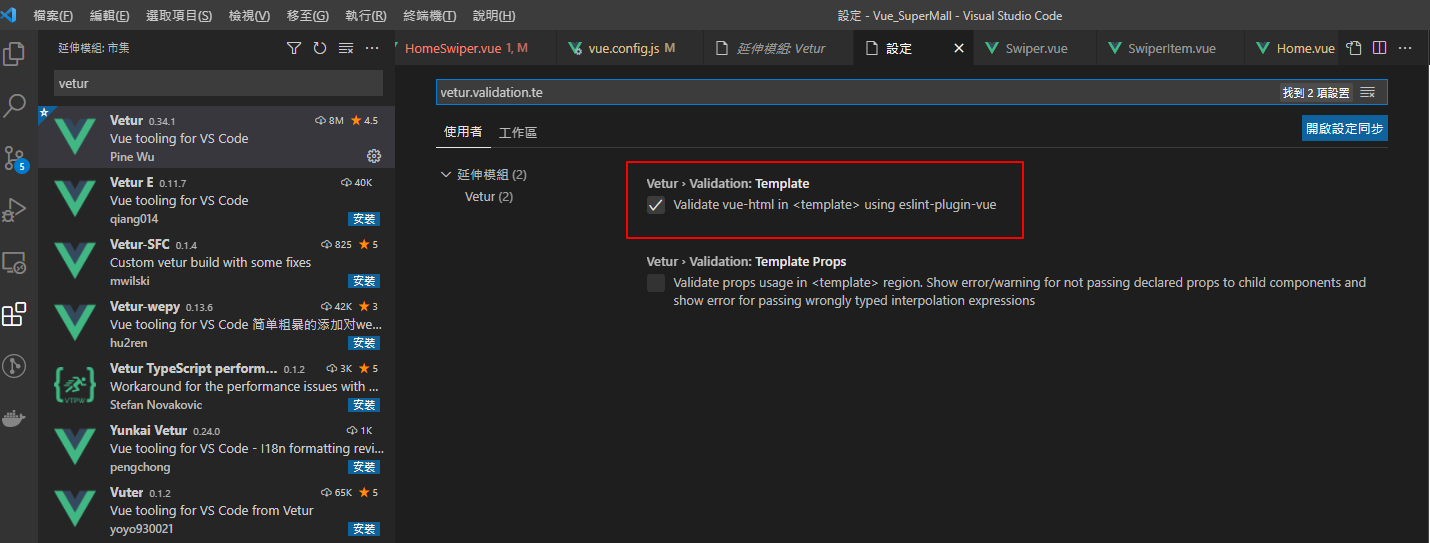The image size is (1430, 543).
Task: Open the 執行 menu
Action: pyautogui.click(x=365, y=16)
